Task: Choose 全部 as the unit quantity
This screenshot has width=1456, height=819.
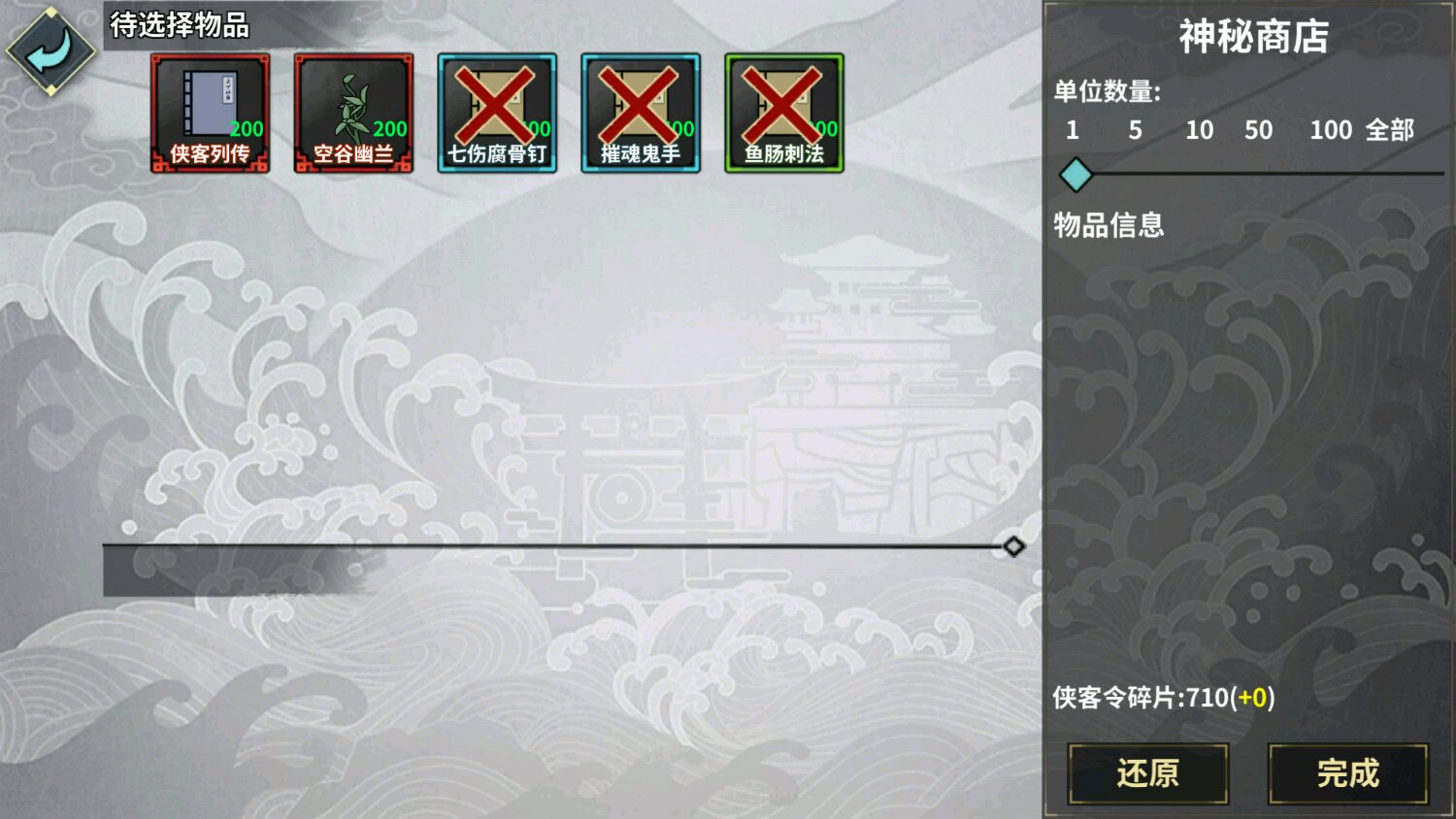Action: [1390, 130]
